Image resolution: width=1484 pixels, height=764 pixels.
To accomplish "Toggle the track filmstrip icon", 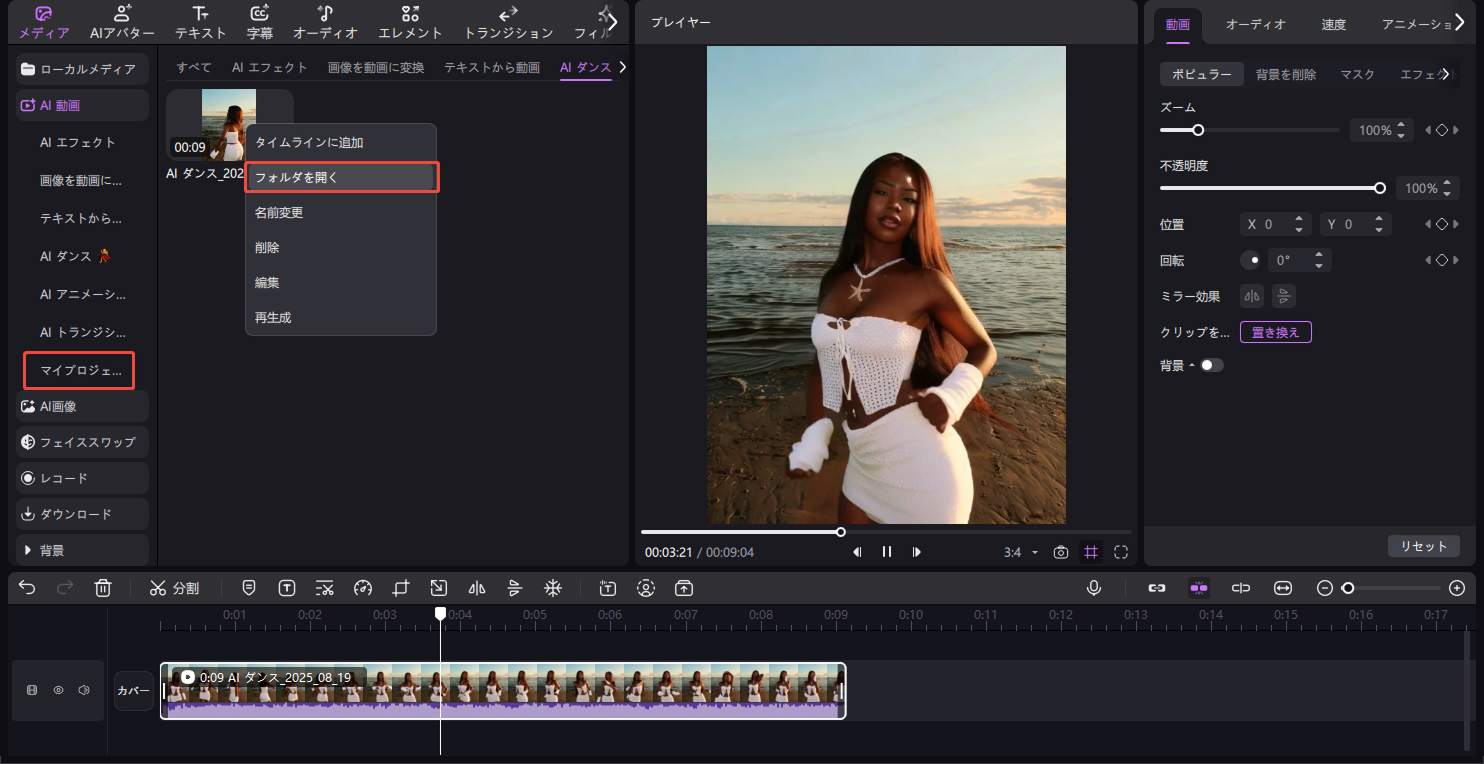I will point(32,690).
